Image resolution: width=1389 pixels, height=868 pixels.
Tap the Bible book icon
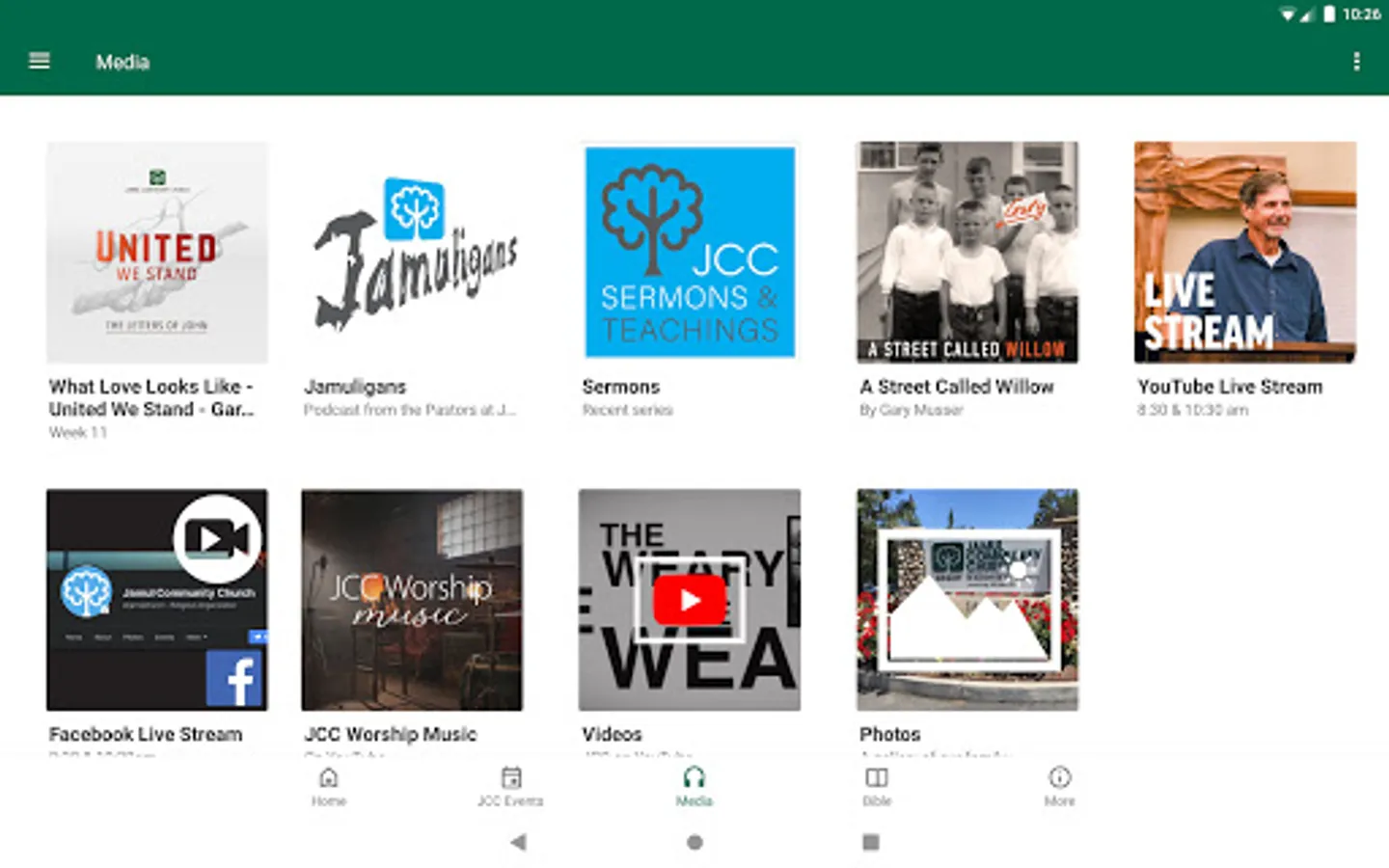click(x=876, y=777)
